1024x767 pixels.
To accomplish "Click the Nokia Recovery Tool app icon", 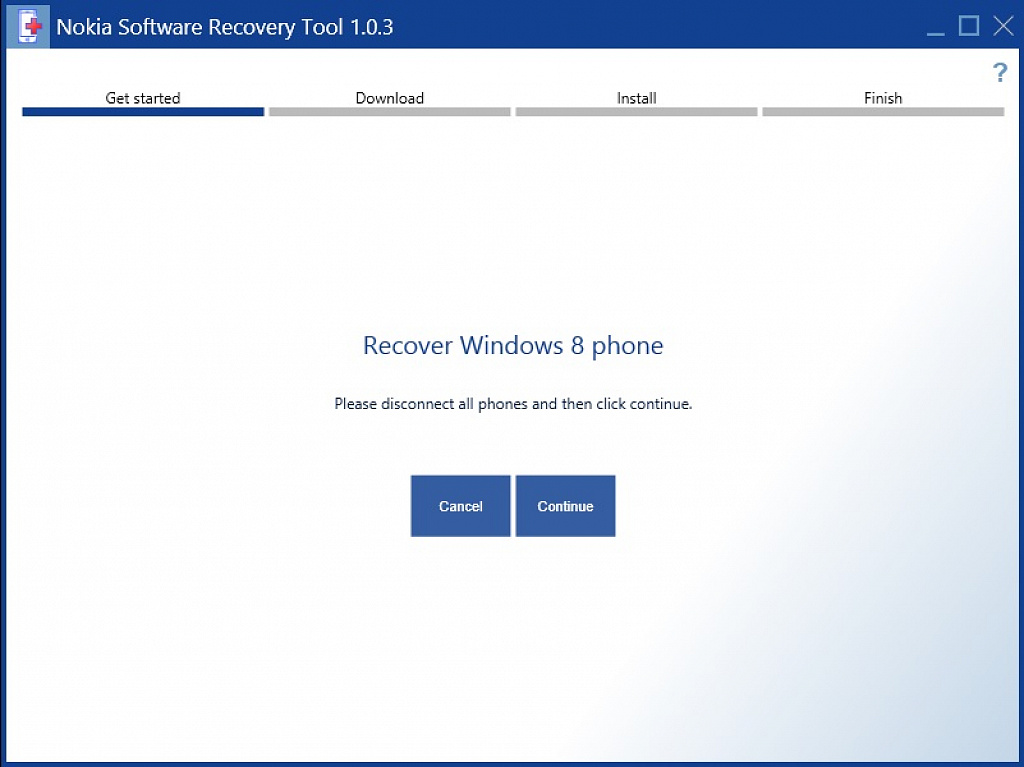I will tap(28, 27).
